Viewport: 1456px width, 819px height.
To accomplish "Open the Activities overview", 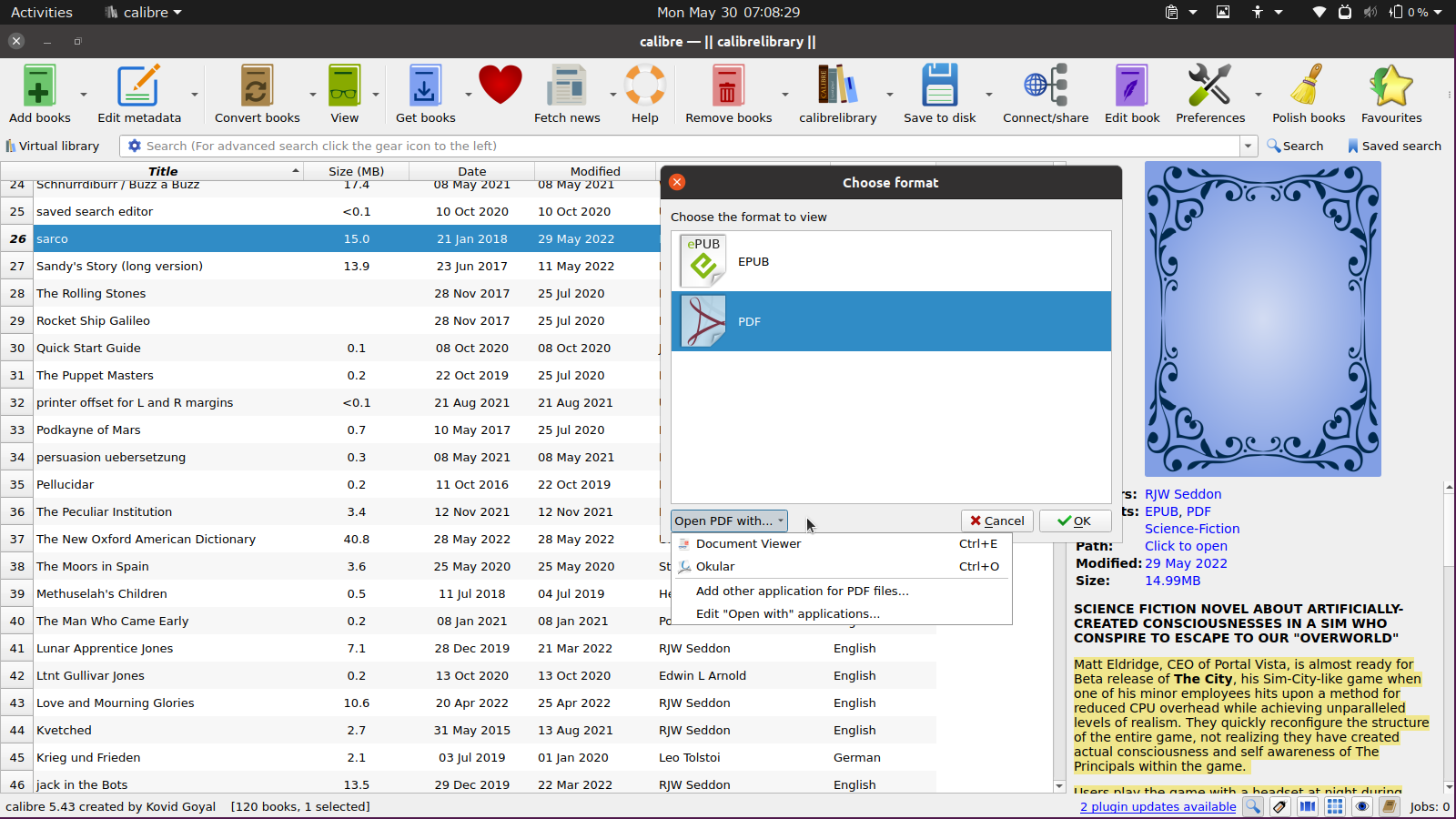I will click(42, 12).
